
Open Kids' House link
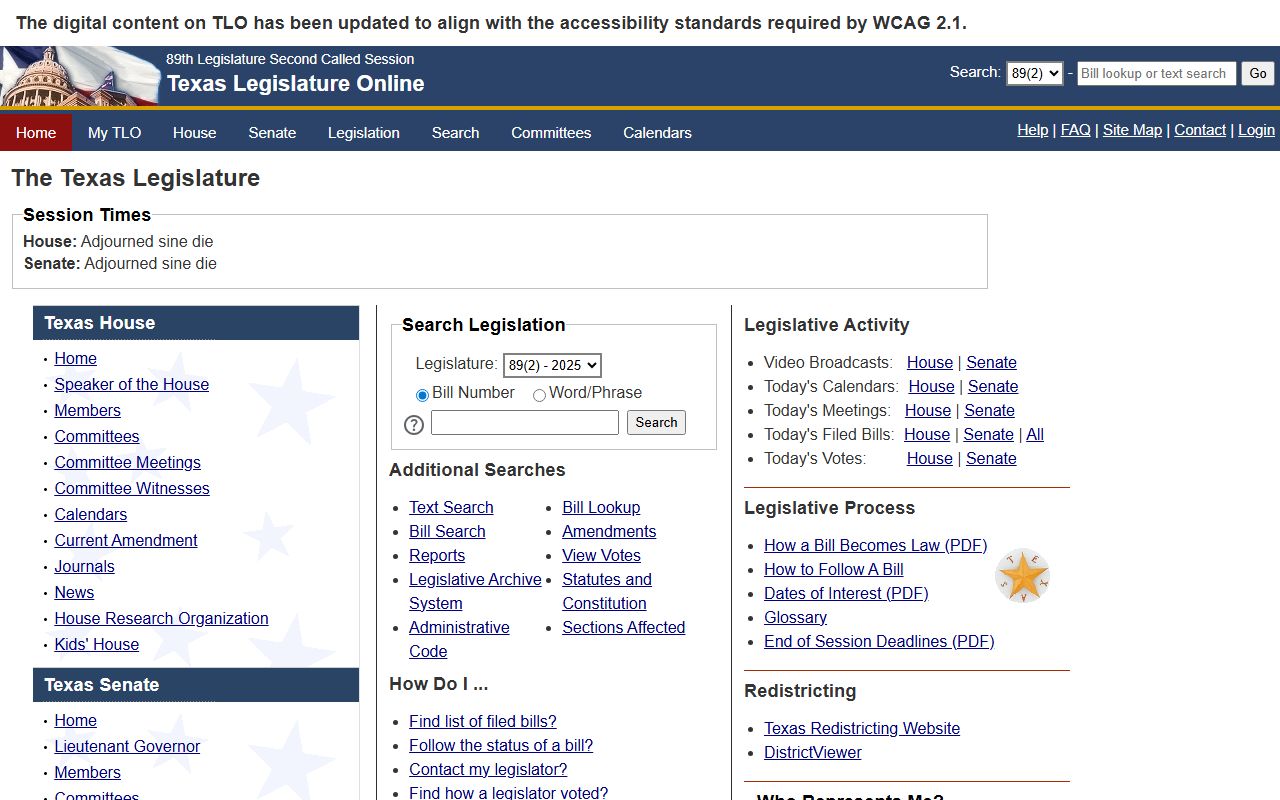coord(96,644)
